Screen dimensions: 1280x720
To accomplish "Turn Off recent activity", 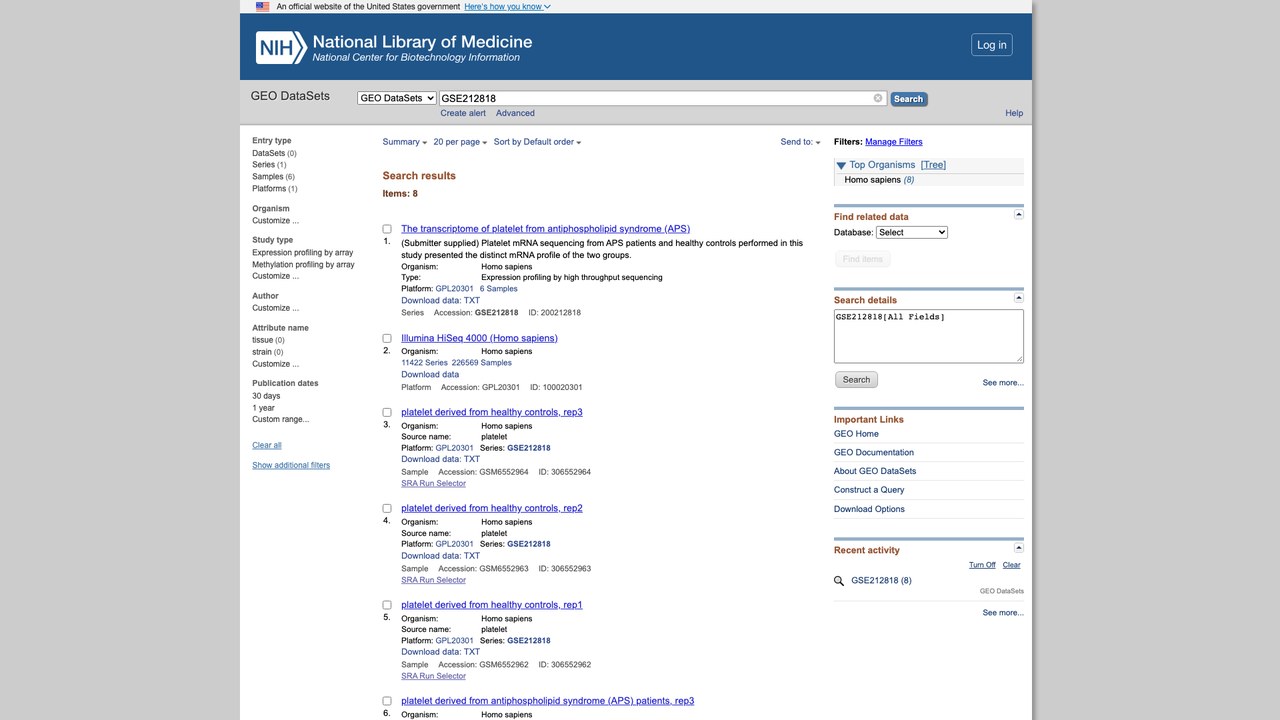I will 982,565.
